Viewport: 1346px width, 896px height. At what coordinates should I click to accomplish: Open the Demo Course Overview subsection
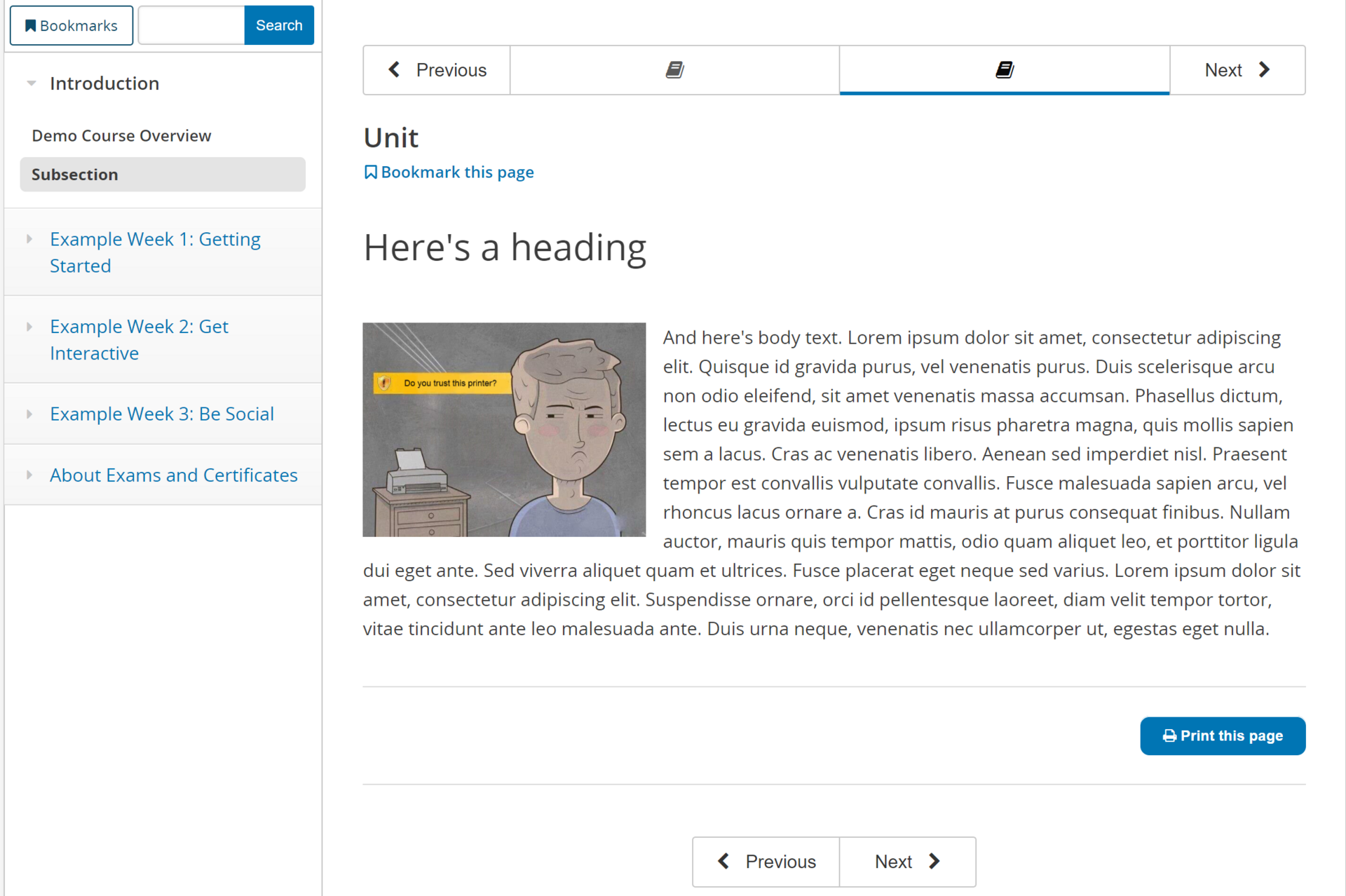click(x=121, y=135)
